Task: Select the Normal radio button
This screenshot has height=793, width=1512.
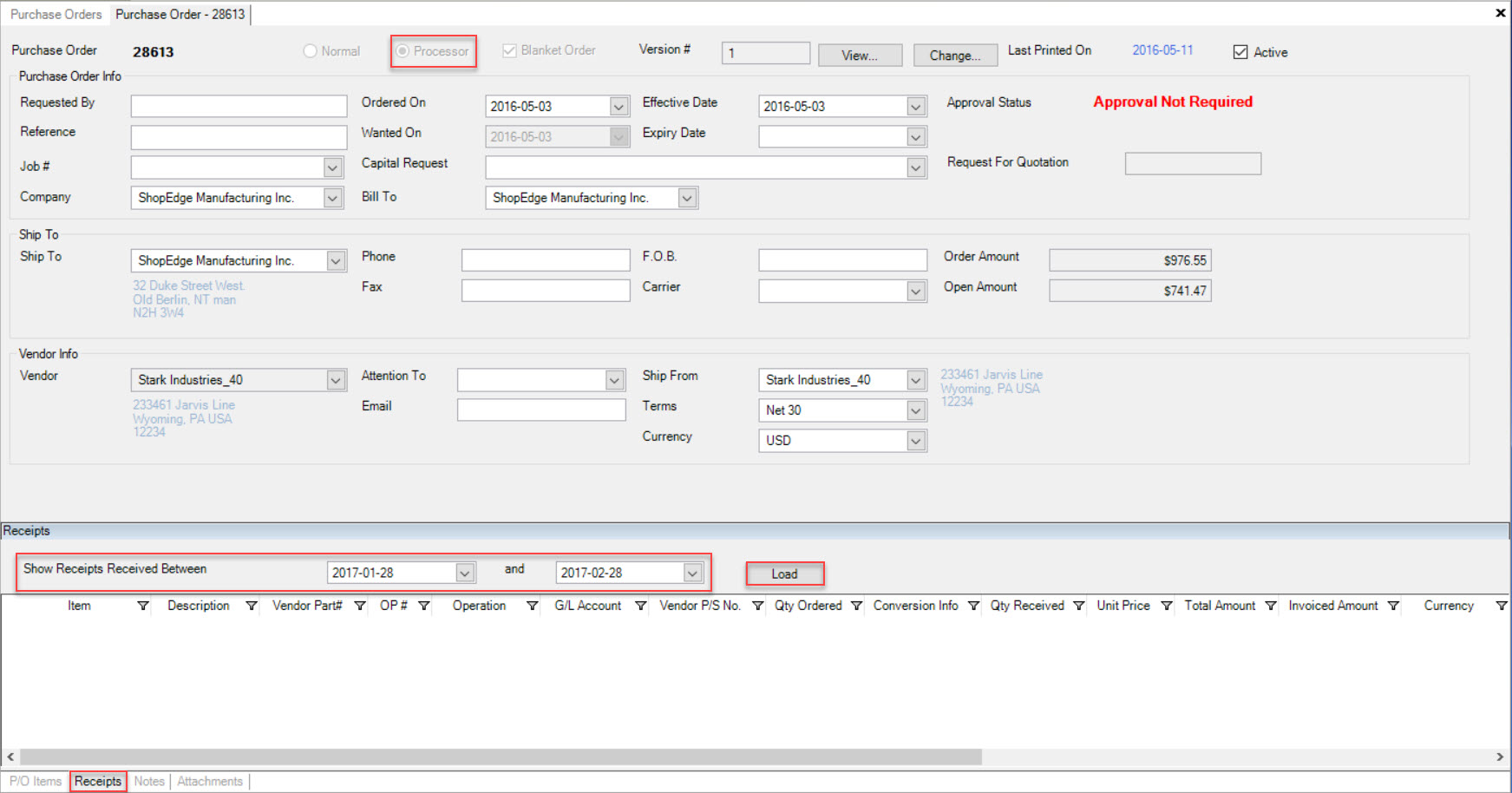Action: coord(310,51)
